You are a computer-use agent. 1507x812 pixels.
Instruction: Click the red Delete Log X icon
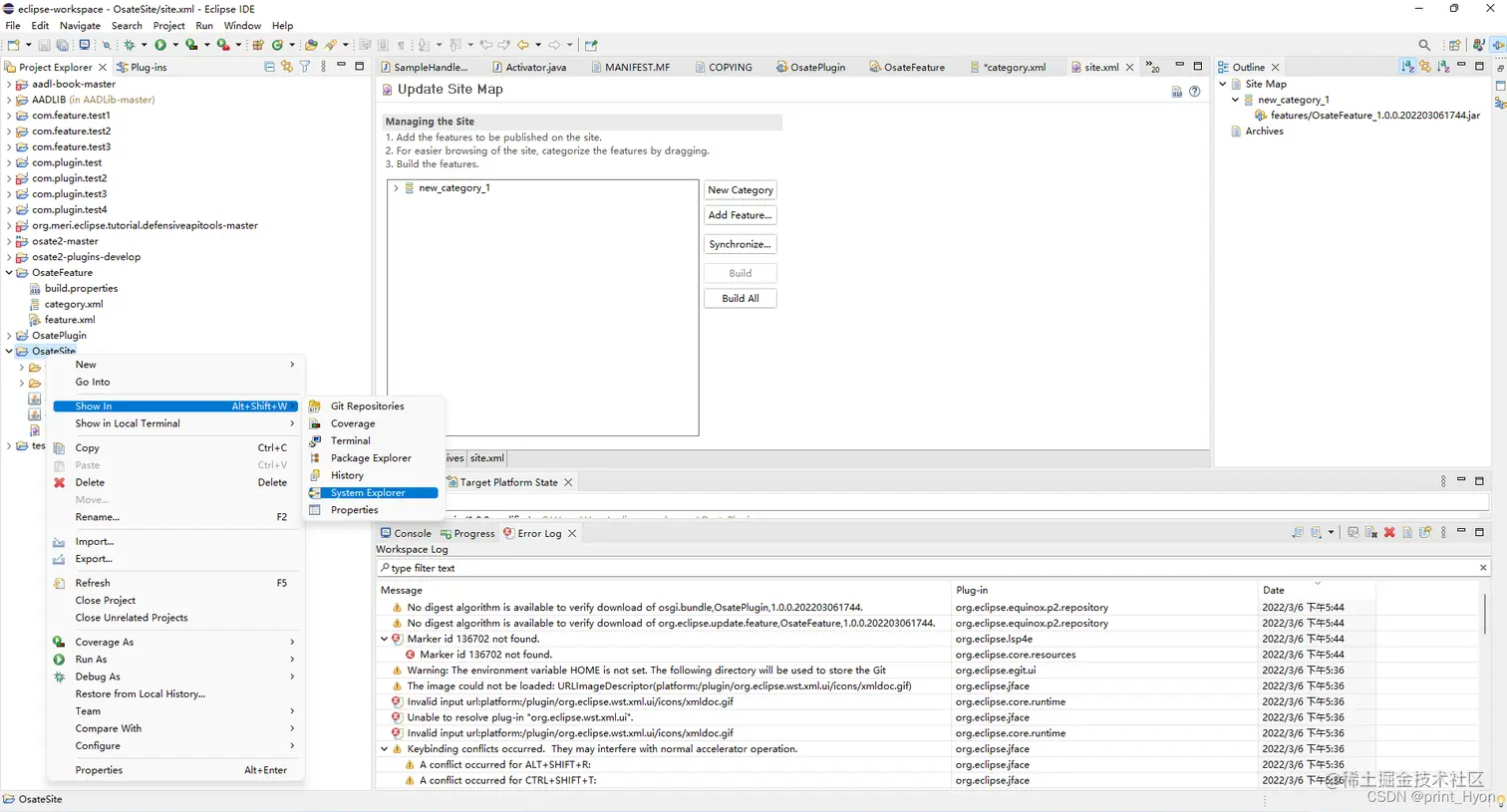[1389, 533]
